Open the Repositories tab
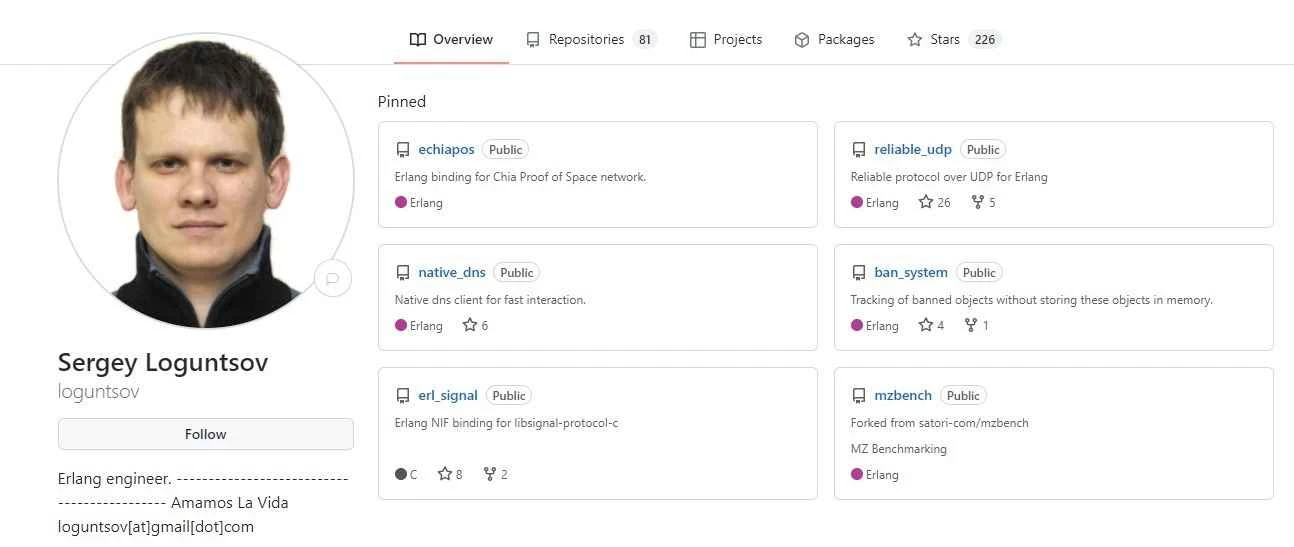 (590, 40)
